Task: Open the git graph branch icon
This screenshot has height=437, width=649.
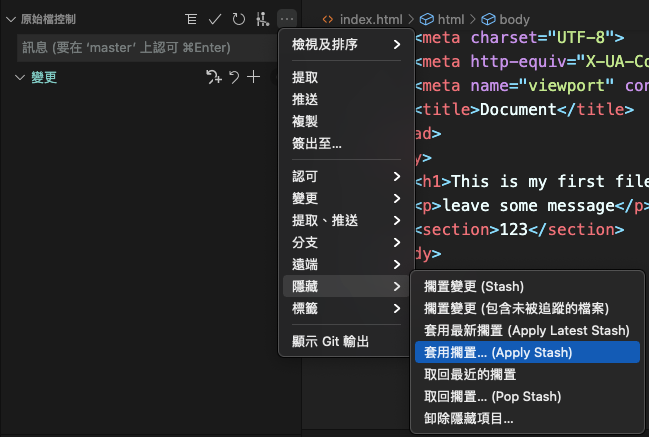Action: [x=262, y=19]
